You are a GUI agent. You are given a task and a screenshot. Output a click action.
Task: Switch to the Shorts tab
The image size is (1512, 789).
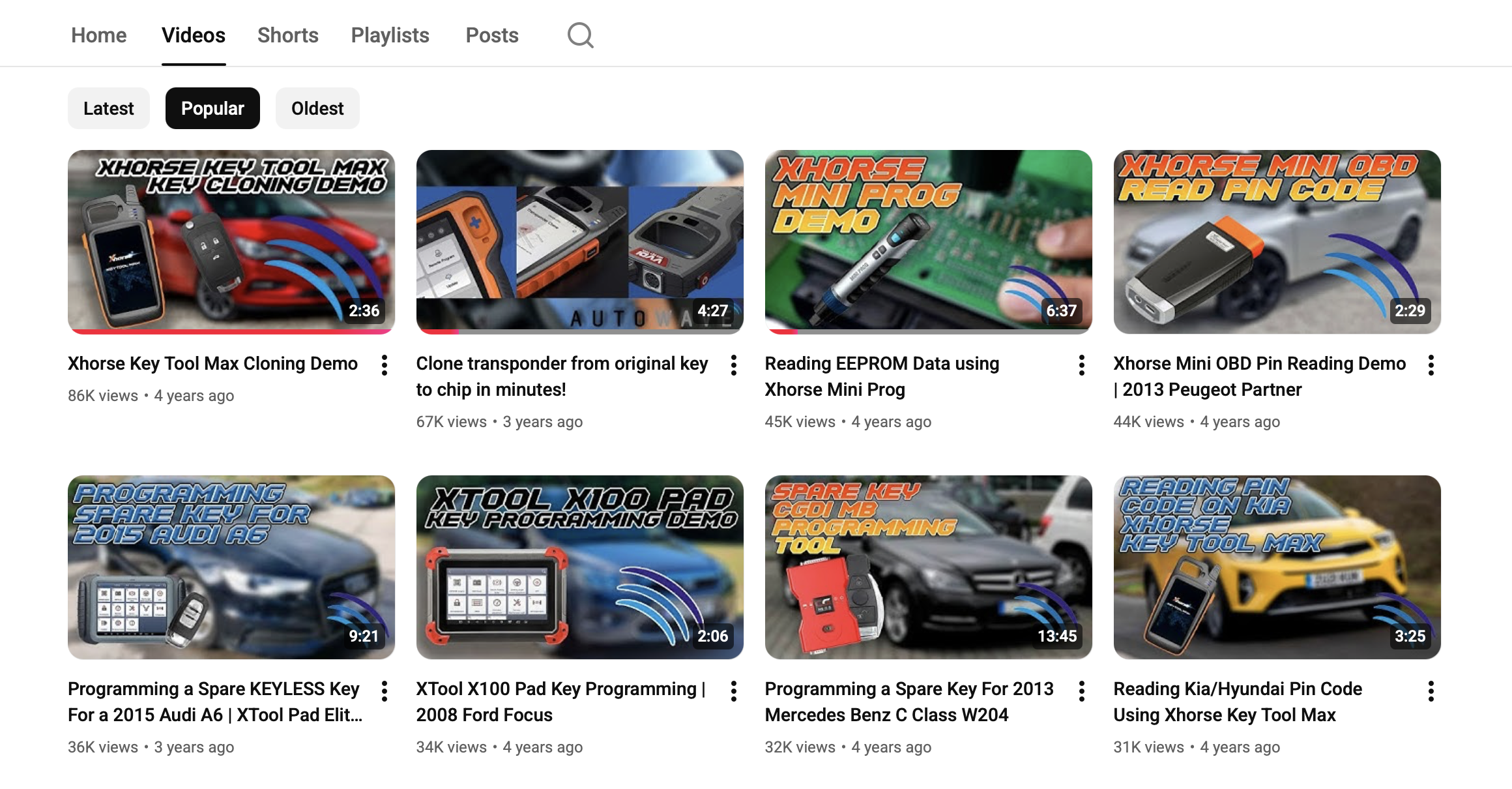point(287,35)
